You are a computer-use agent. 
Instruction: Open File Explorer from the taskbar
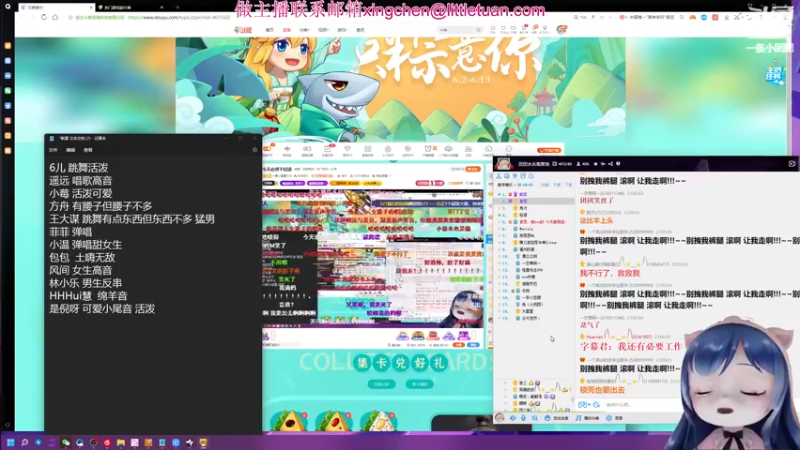tap(121, 442)
